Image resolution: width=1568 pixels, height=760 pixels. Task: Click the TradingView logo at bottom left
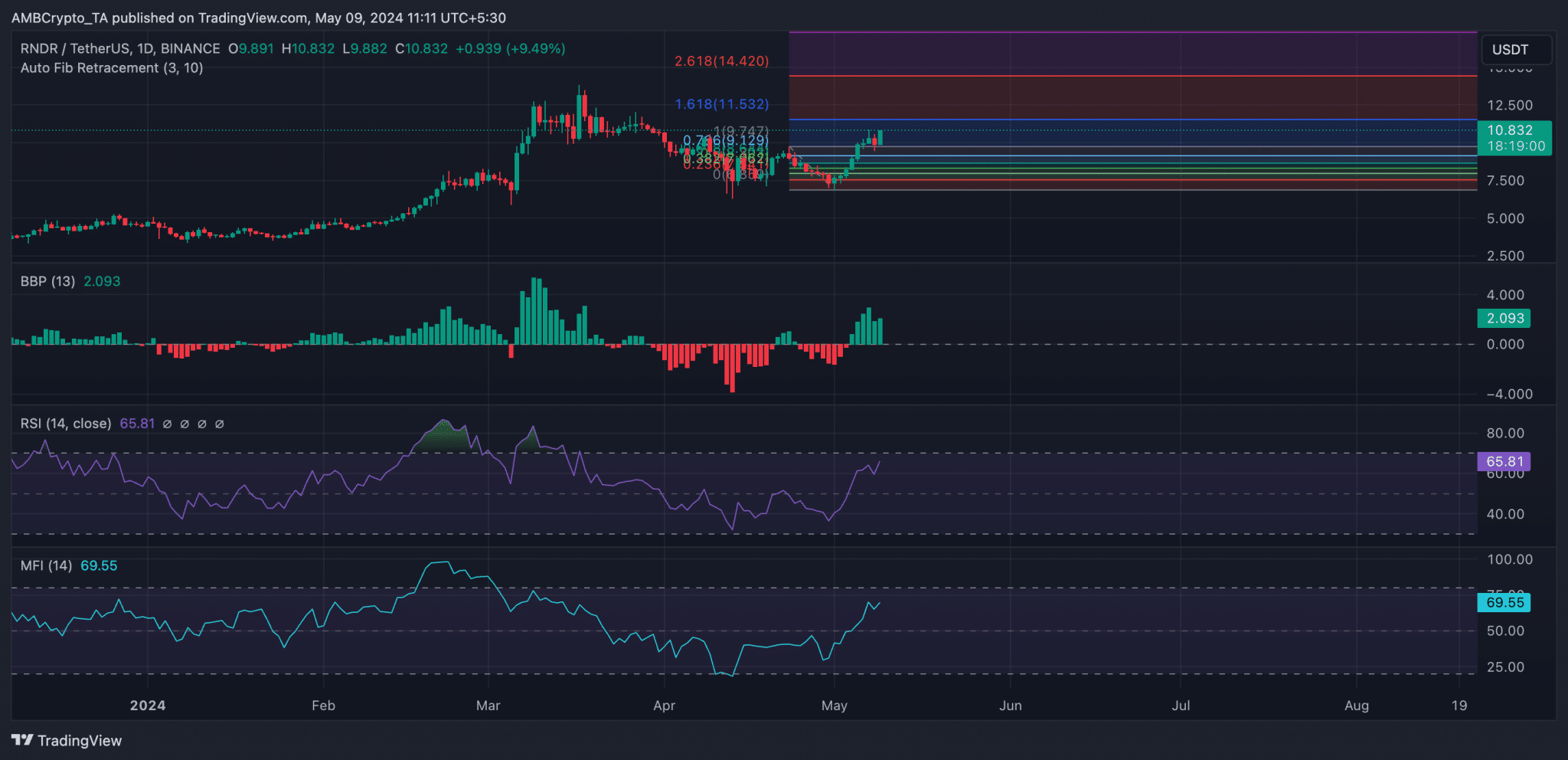(x=67, y=740)
